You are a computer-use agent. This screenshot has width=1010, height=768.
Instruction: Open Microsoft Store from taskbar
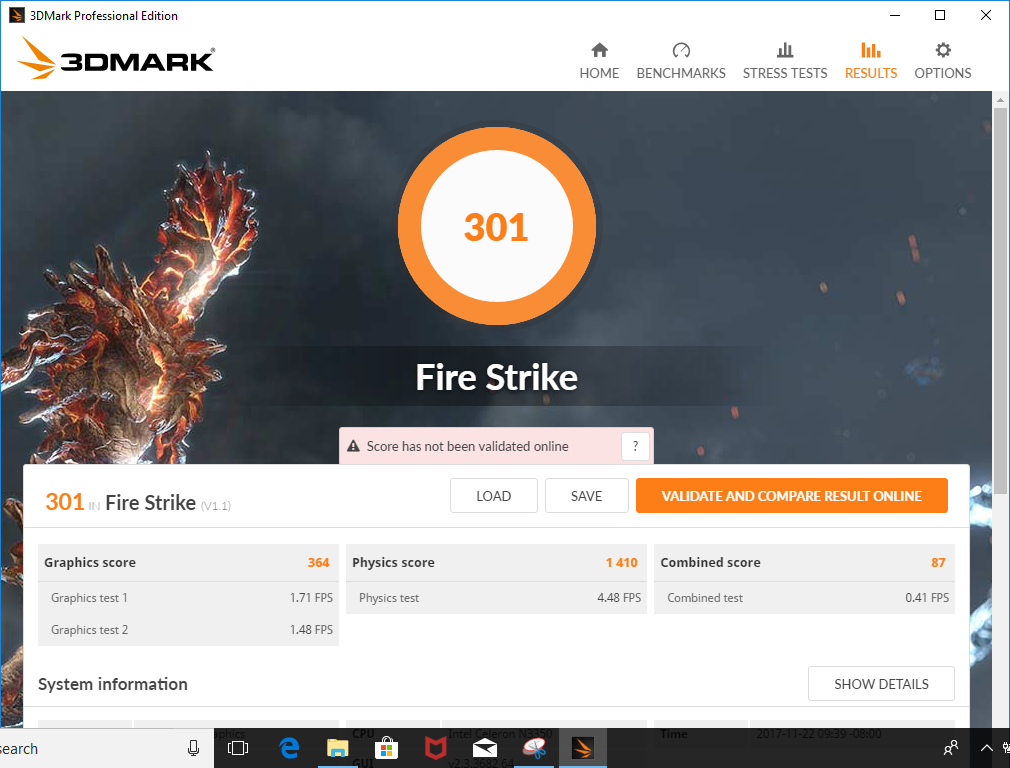386,748
